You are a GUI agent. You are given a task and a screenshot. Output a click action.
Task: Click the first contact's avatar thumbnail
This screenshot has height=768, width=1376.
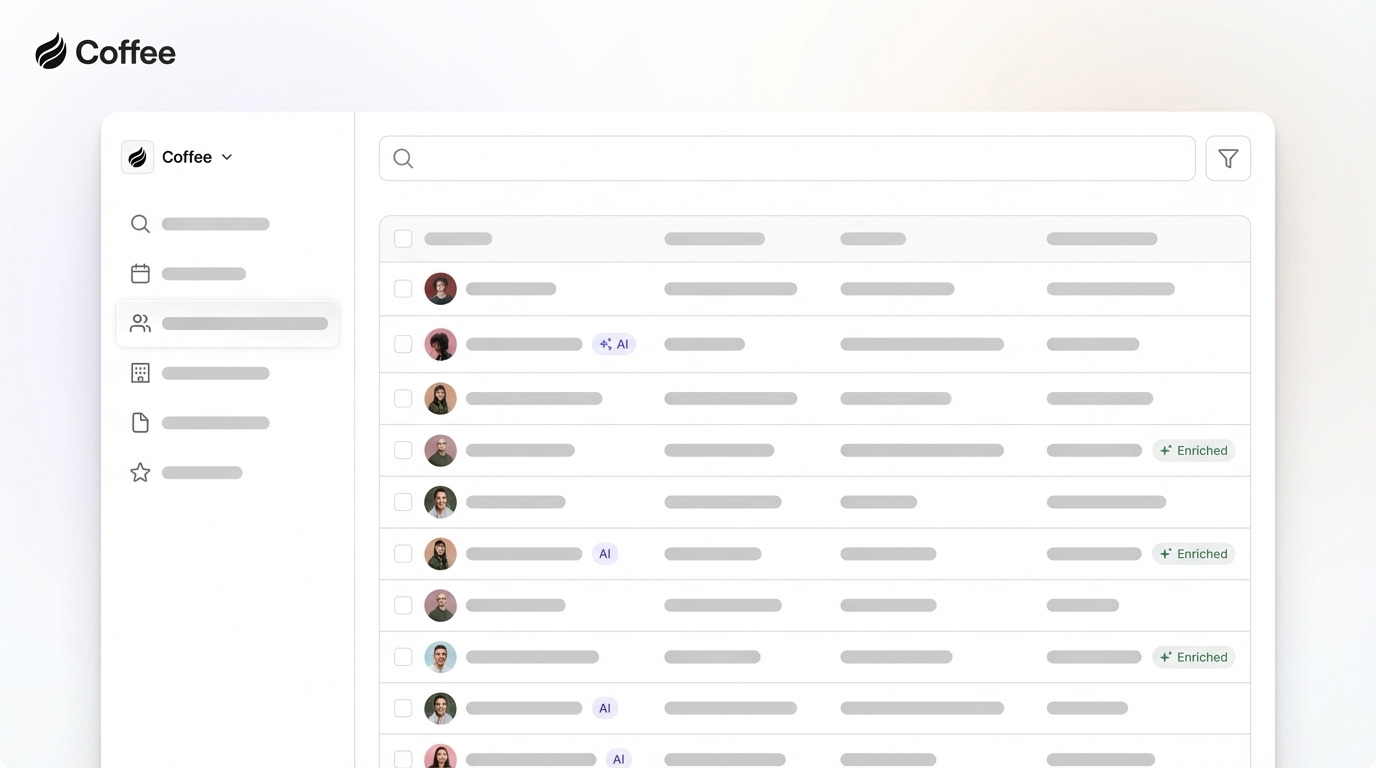point(440,288)
